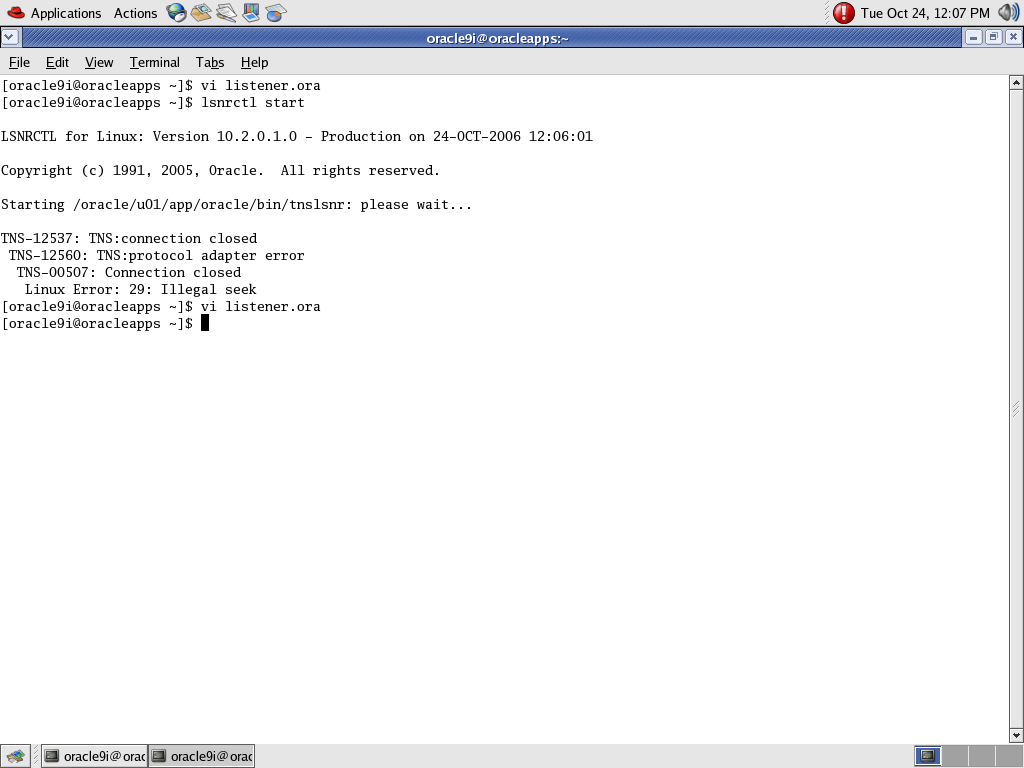Open the volume control speaker icon
The height and width of the screenshot is (768, 1024).
1008,13
